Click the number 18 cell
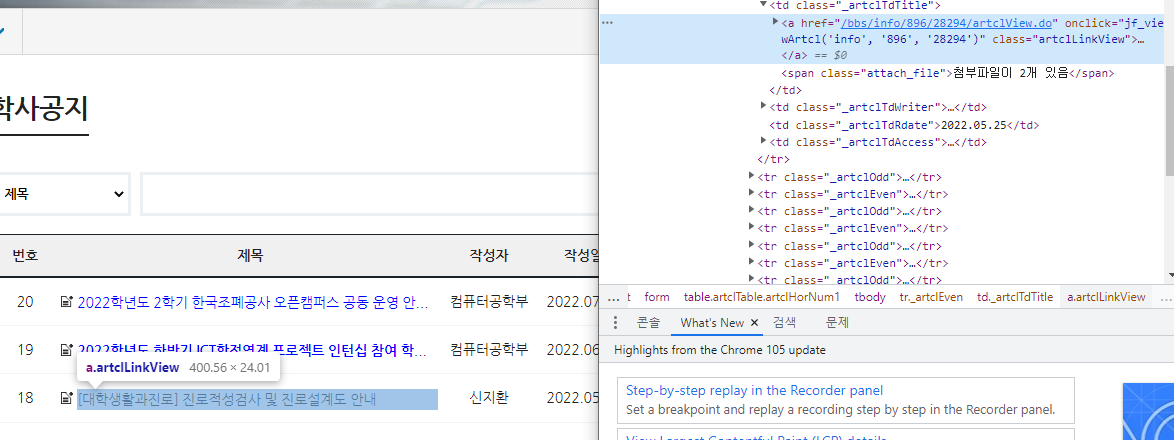This screenshot has width=1174, height=440. point(25,398)
